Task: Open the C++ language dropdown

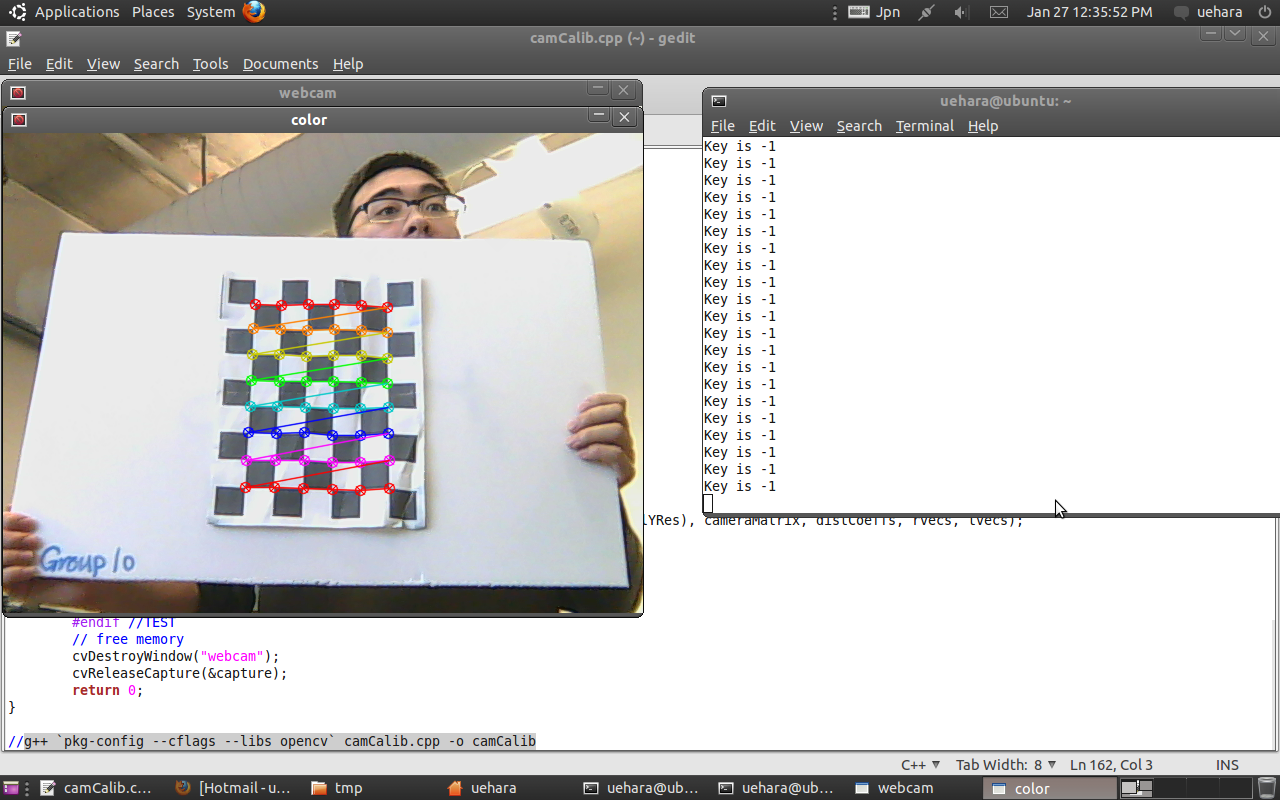Action: 920,765
